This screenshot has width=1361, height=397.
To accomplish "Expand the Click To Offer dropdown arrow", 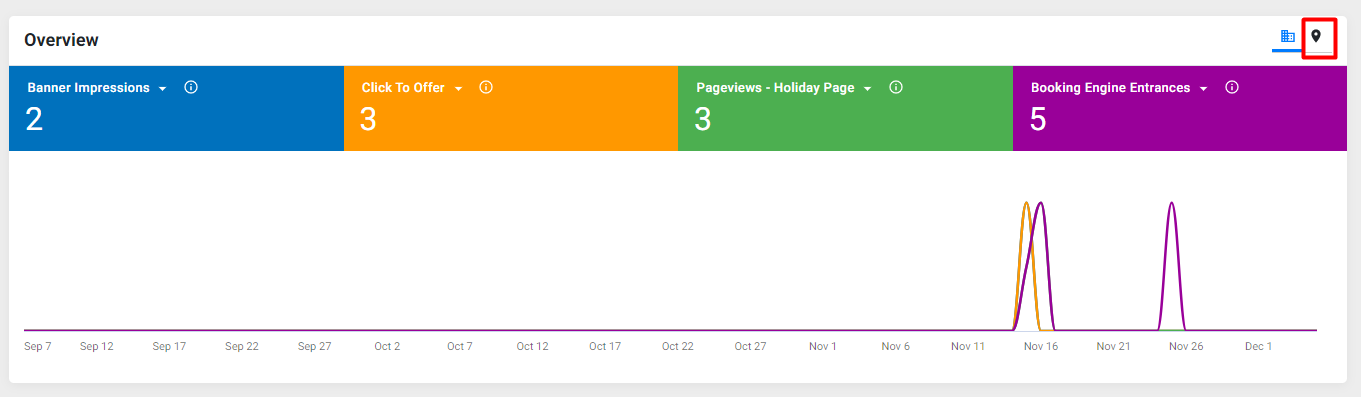I will pyautogui.click(x=458, y=89).
